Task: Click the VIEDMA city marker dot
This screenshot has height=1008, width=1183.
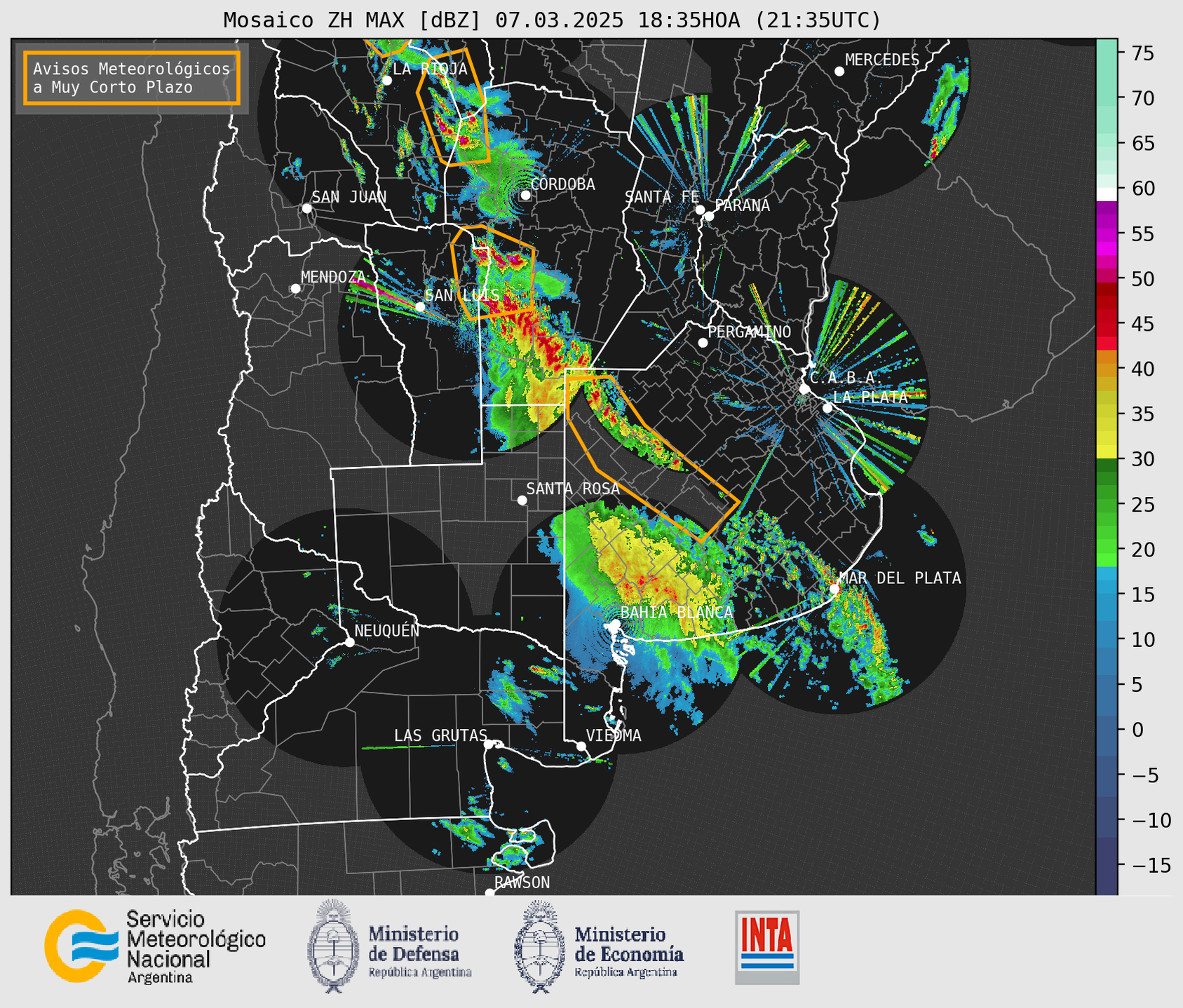Action: (x=581, y=746)
